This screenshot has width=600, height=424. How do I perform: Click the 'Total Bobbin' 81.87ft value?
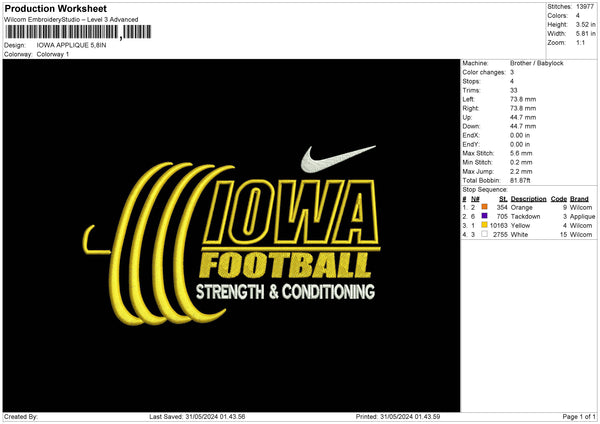click(520, 180)
